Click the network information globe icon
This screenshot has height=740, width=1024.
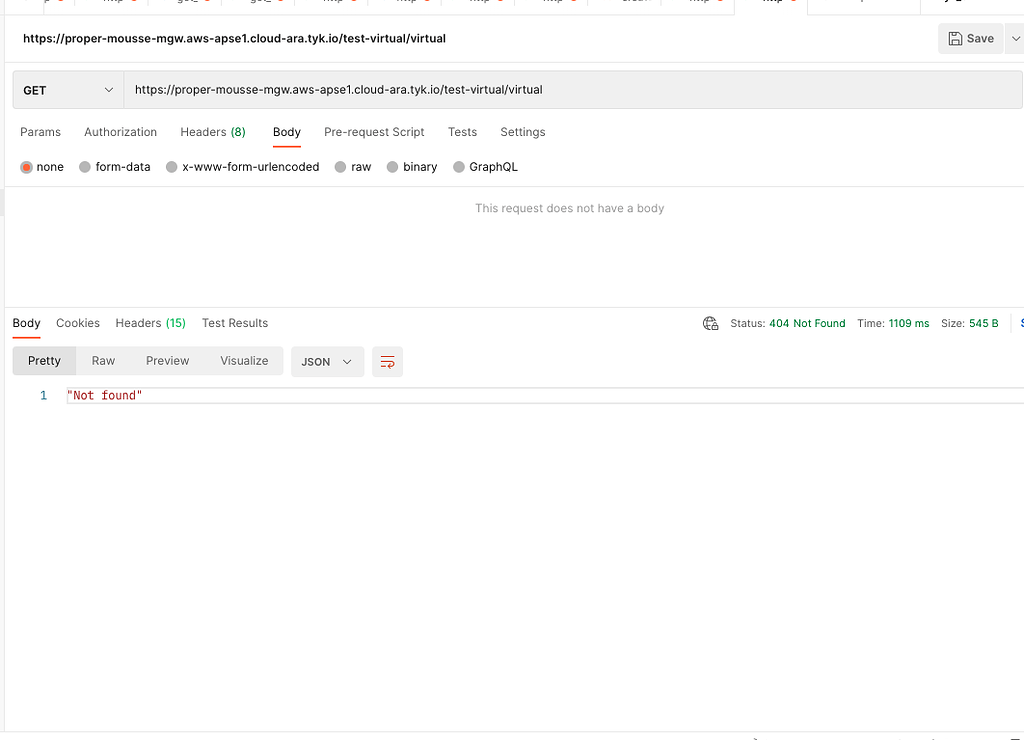point(710,323)
